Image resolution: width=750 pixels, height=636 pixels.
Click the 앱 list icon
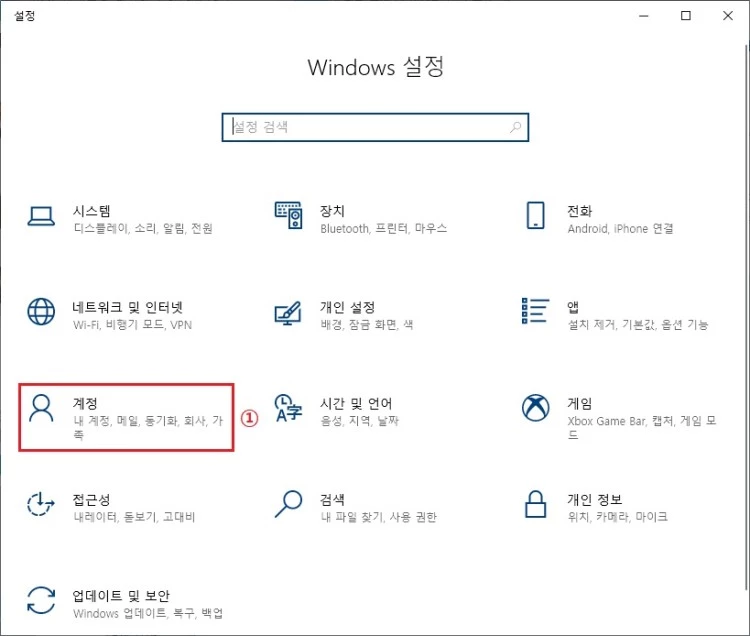pos(535,311)
